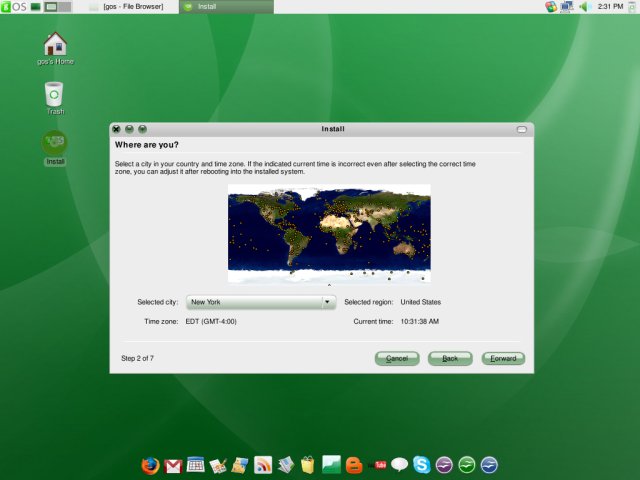Open the maps dock icon
Screen dimensions: 640x480
point(240,465)
